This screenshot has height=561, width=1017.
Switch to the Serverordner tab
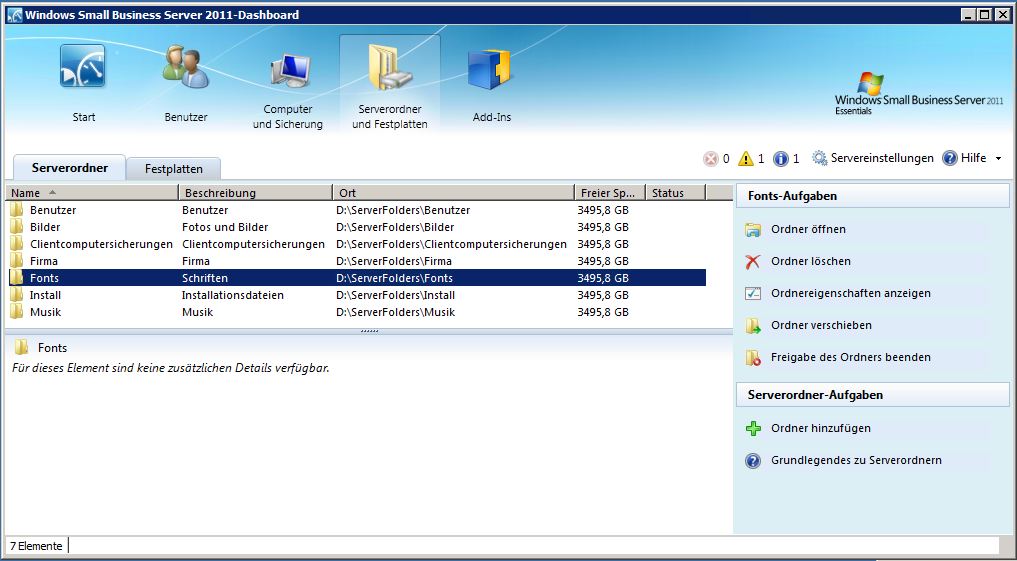69,168
